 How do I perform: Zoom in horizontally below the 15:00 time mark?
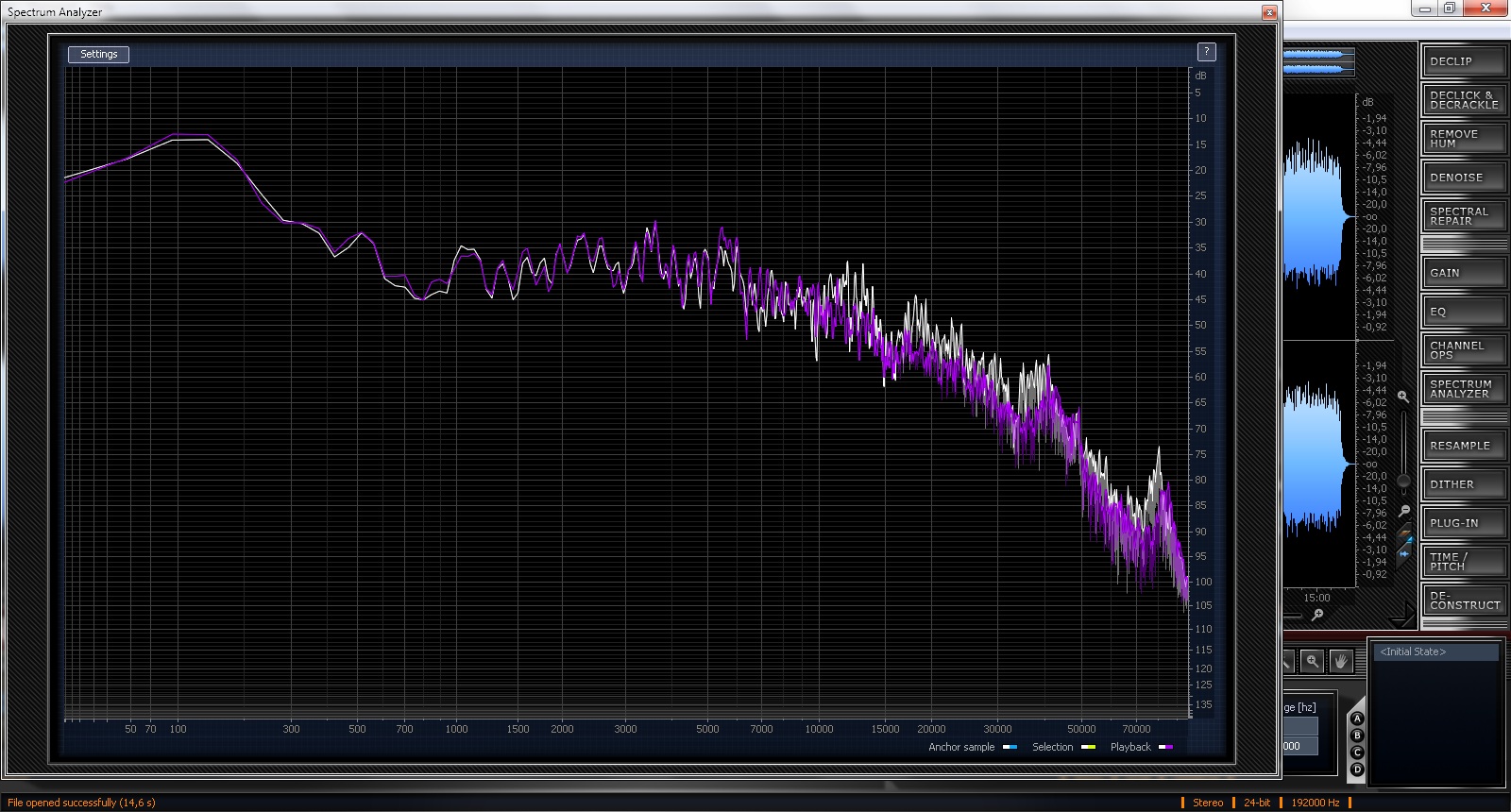tap(1317, 615)
